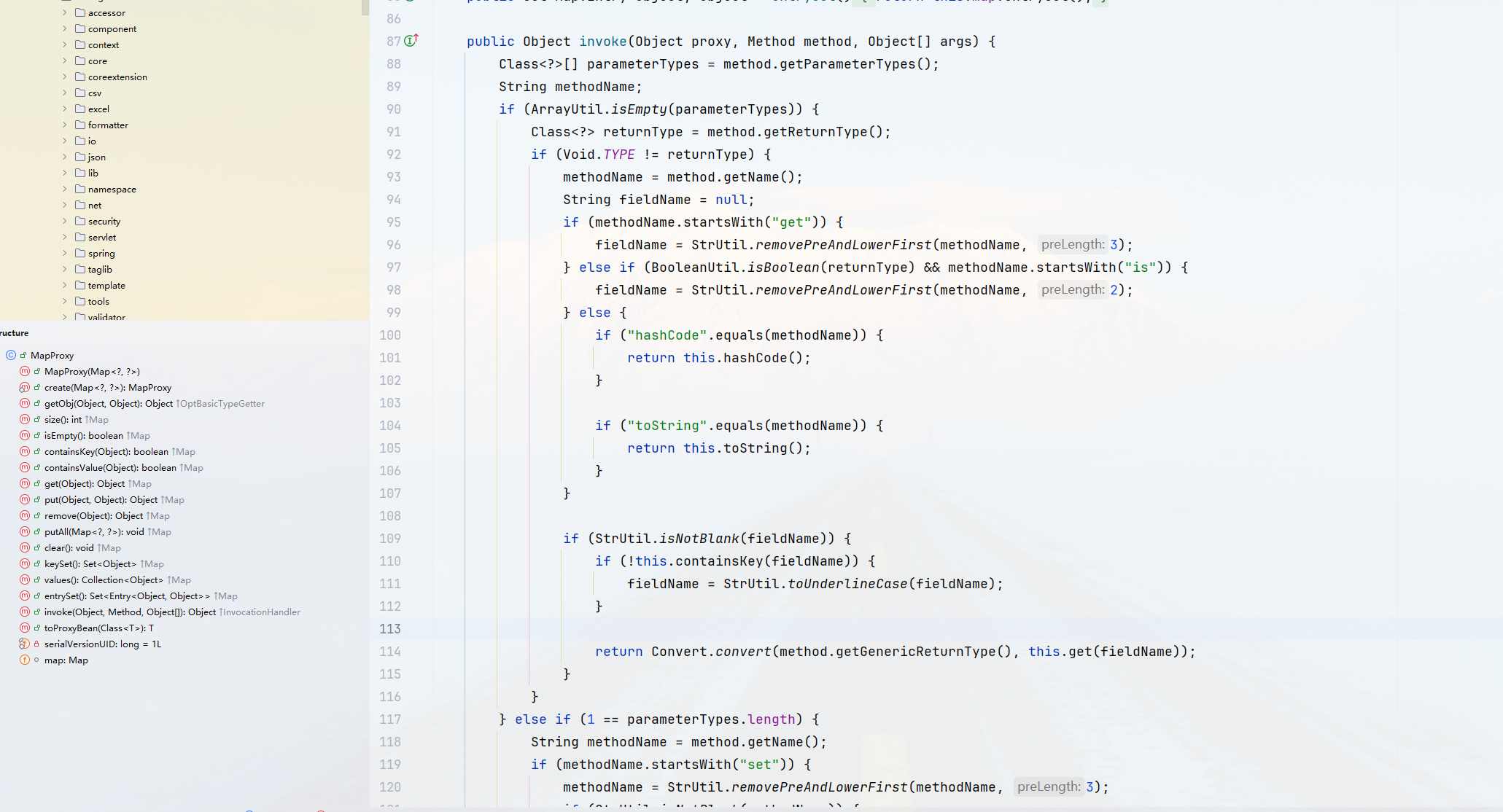Click Convert.convert call on line 114

point(711,651)
